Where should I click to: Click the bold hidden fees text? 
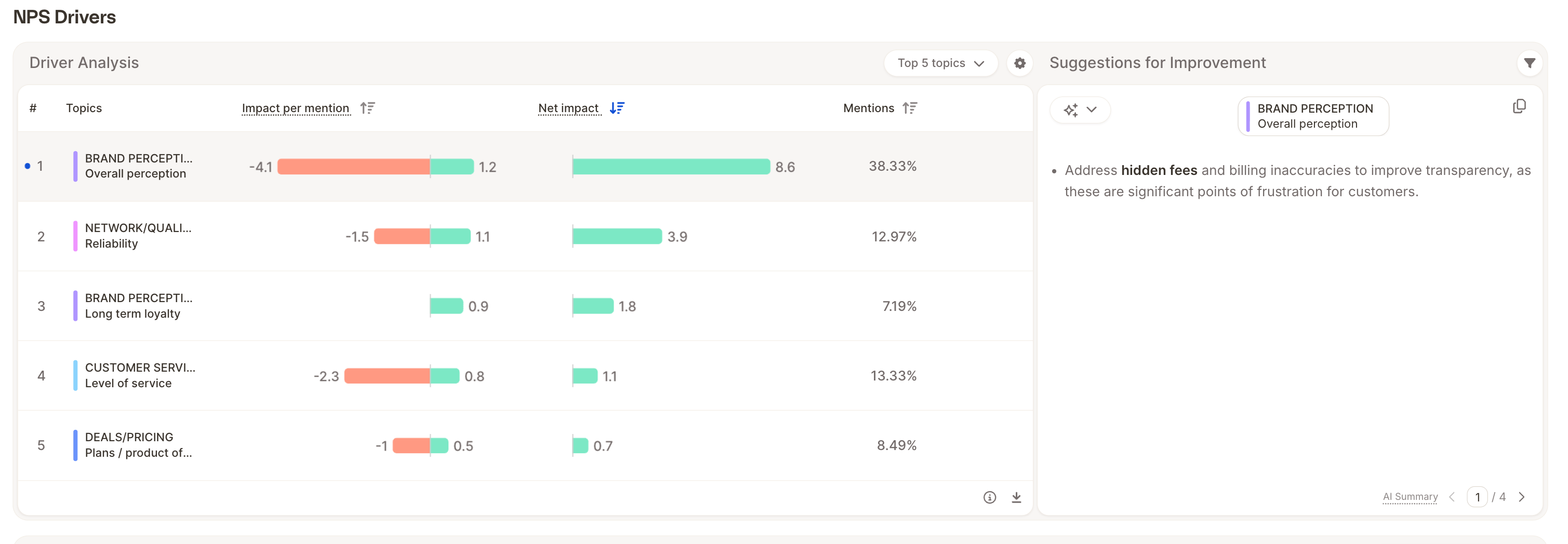[1159, 171]
